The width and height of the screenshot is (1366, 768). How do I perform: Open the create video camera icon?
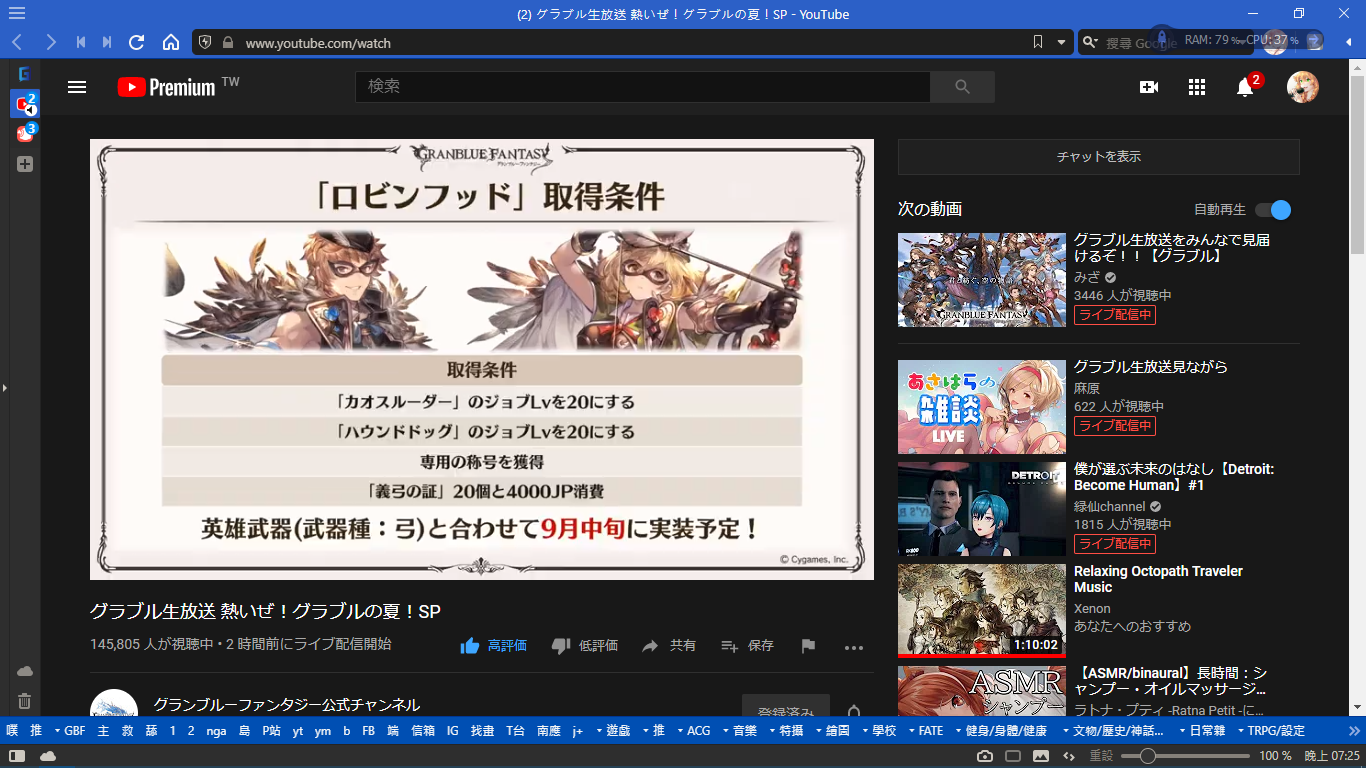coord(1149,87)
